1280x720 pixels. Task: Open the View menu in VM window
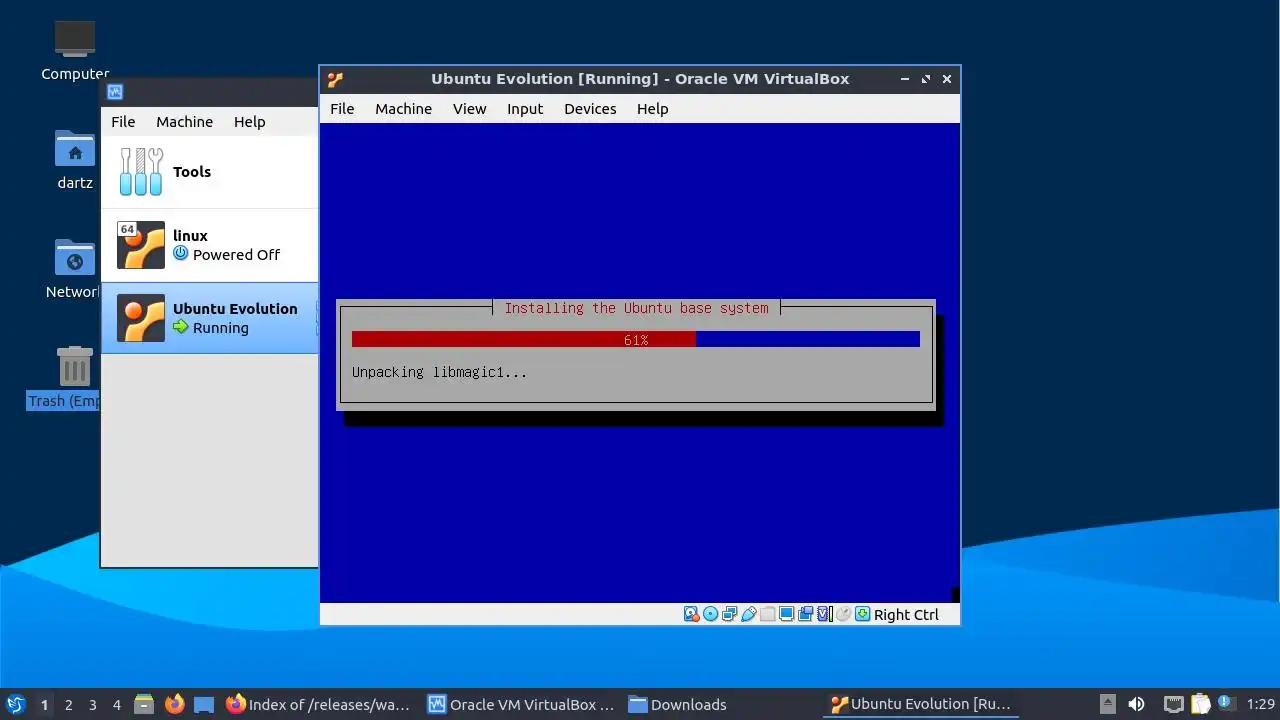[469, 109]
